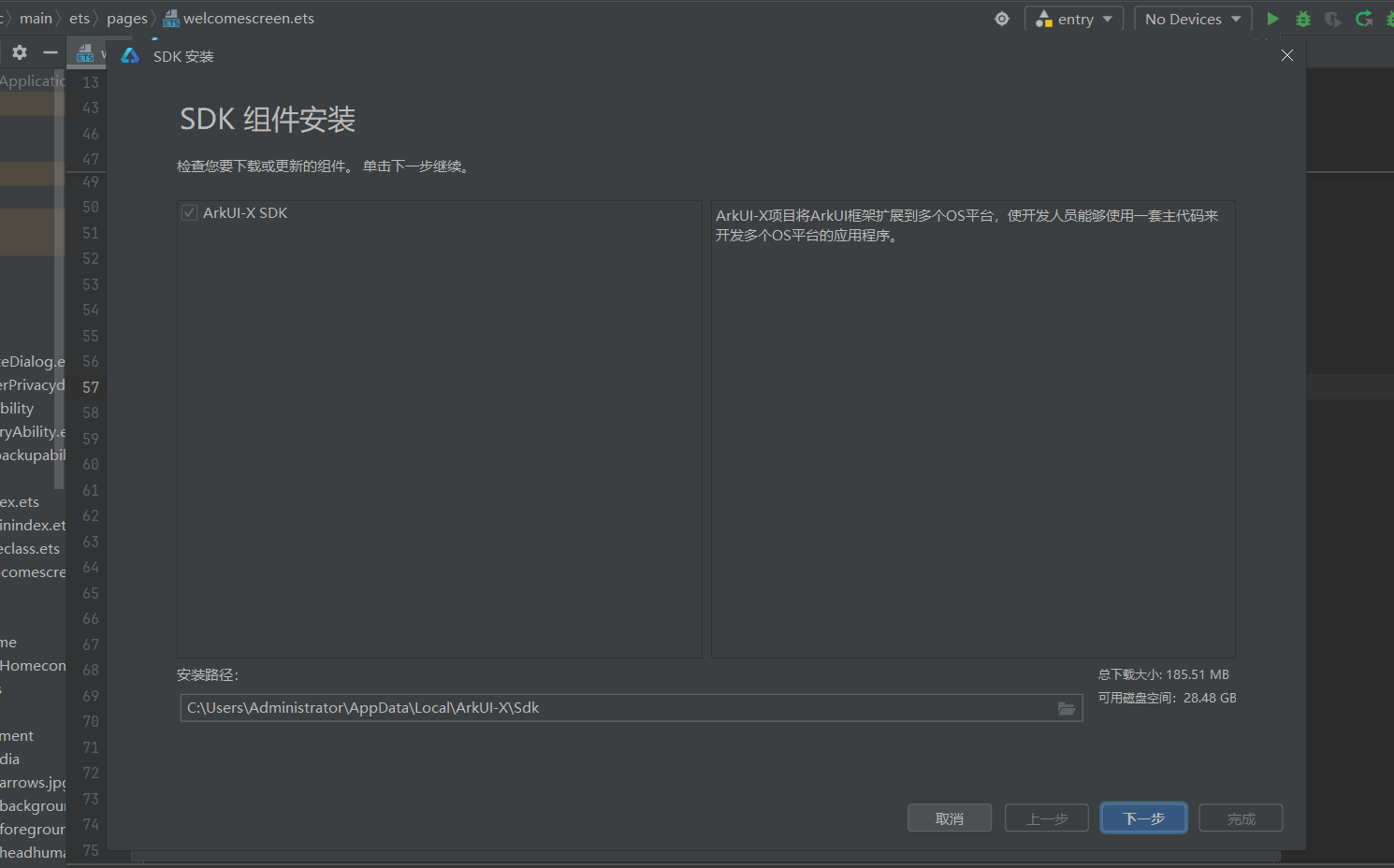1394x868 pixels.
Task: Click welcomescreen.ets in the breadcrumb
Action: (x=240, y=19)
